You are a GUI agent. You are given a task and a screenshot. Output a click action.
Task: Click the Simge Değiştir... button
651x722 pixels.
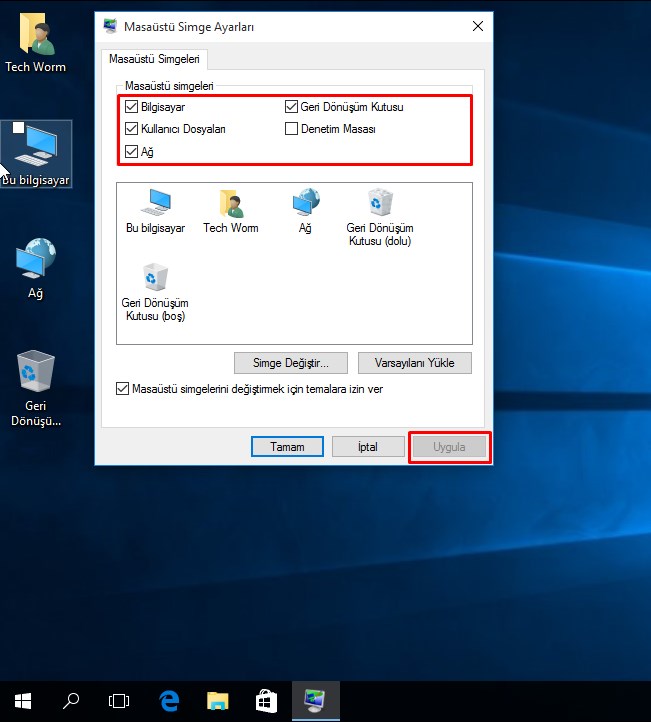(291, 362)
